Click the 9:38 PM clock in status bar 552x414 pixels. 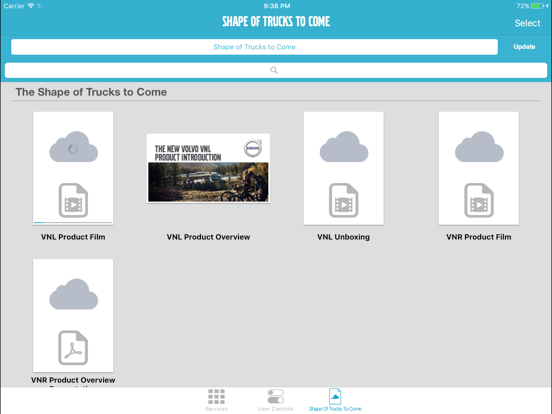[277, 6]
